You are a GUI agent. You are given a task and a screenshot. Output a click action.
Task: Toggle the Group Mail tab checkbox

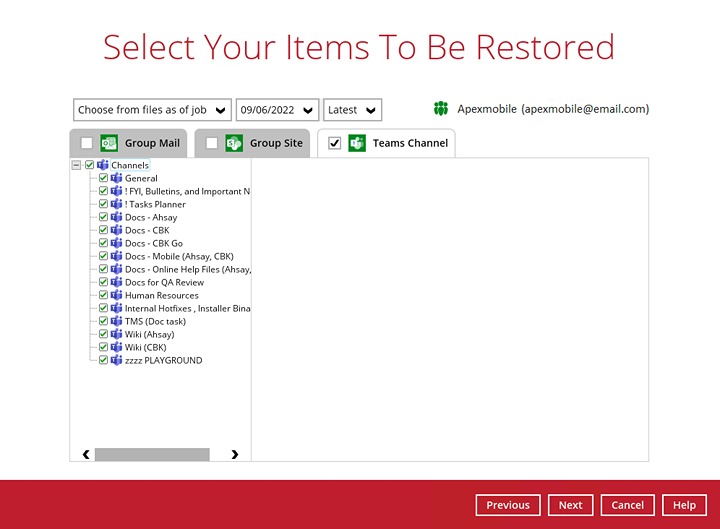(x=86, y=143)
